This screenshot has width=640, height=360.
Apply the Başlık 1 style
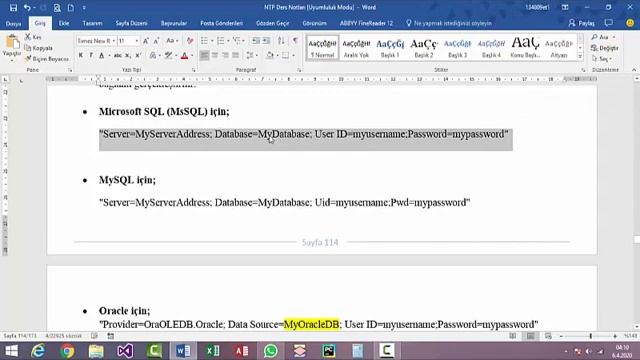(390, 48)
